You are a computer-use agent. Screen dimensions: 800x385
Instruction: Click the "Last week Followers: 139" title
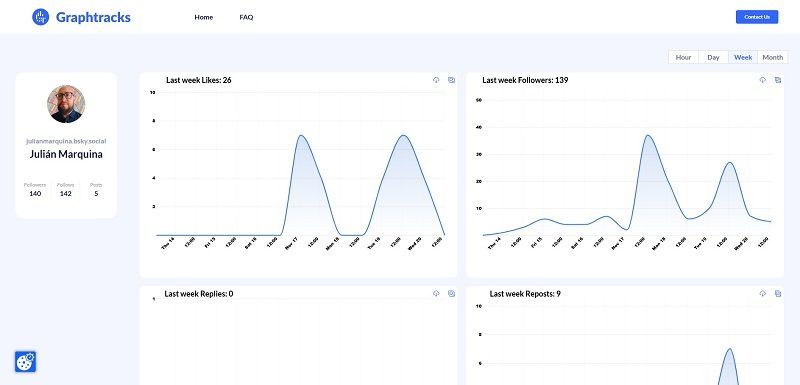525,80
